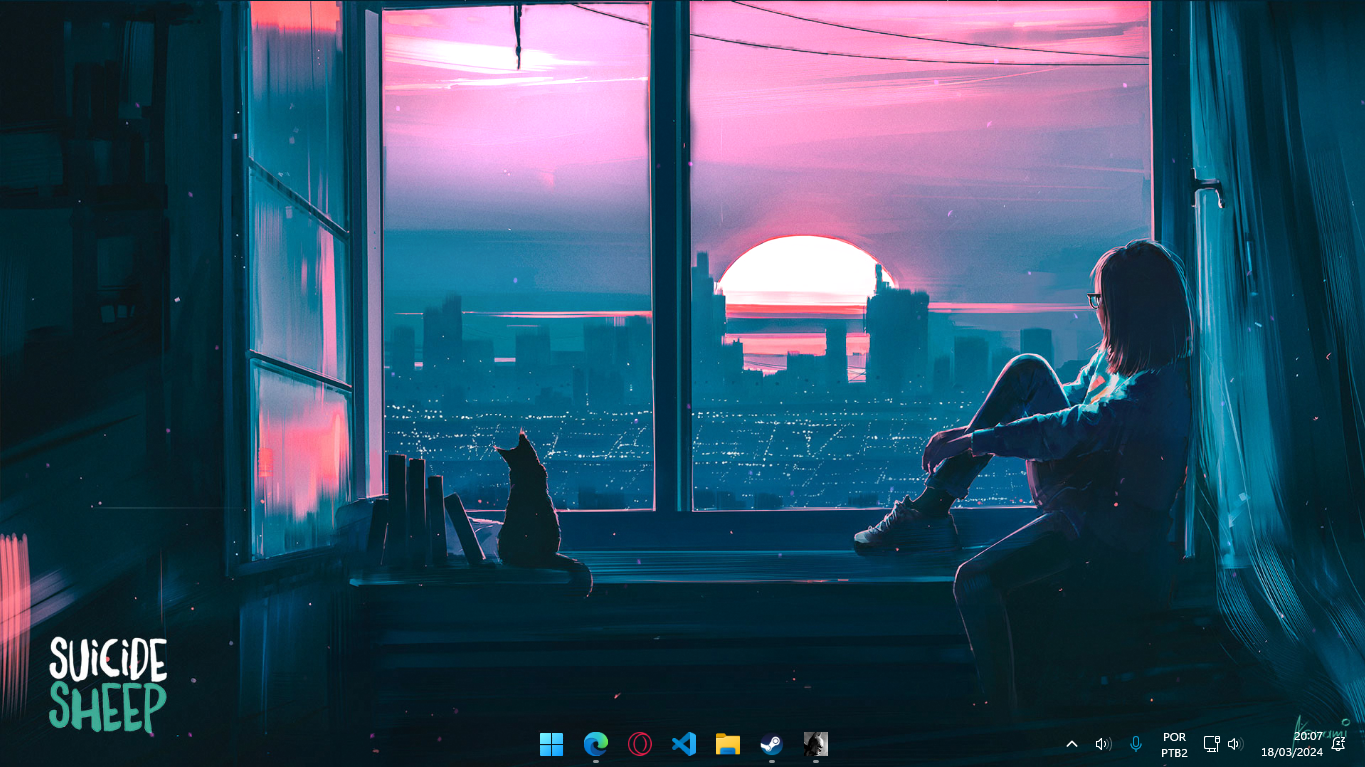The height and width of the screenshot is (767, 1365).
Task: Click the speaker icon left of microphone
Action: coord(1103,744)
